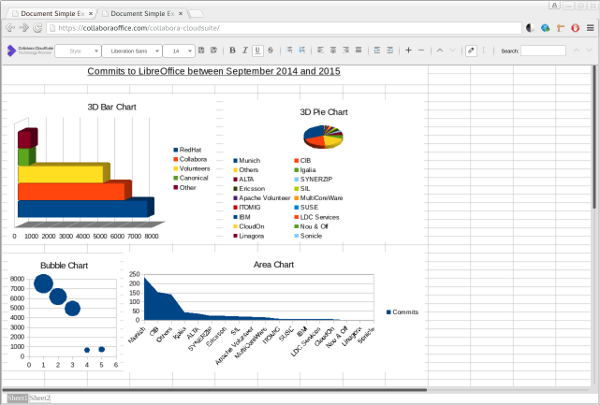The width and height of the screenshot is (600, 405).
Task: Click the orange signpost extension icon
Action: click(561, 28)
